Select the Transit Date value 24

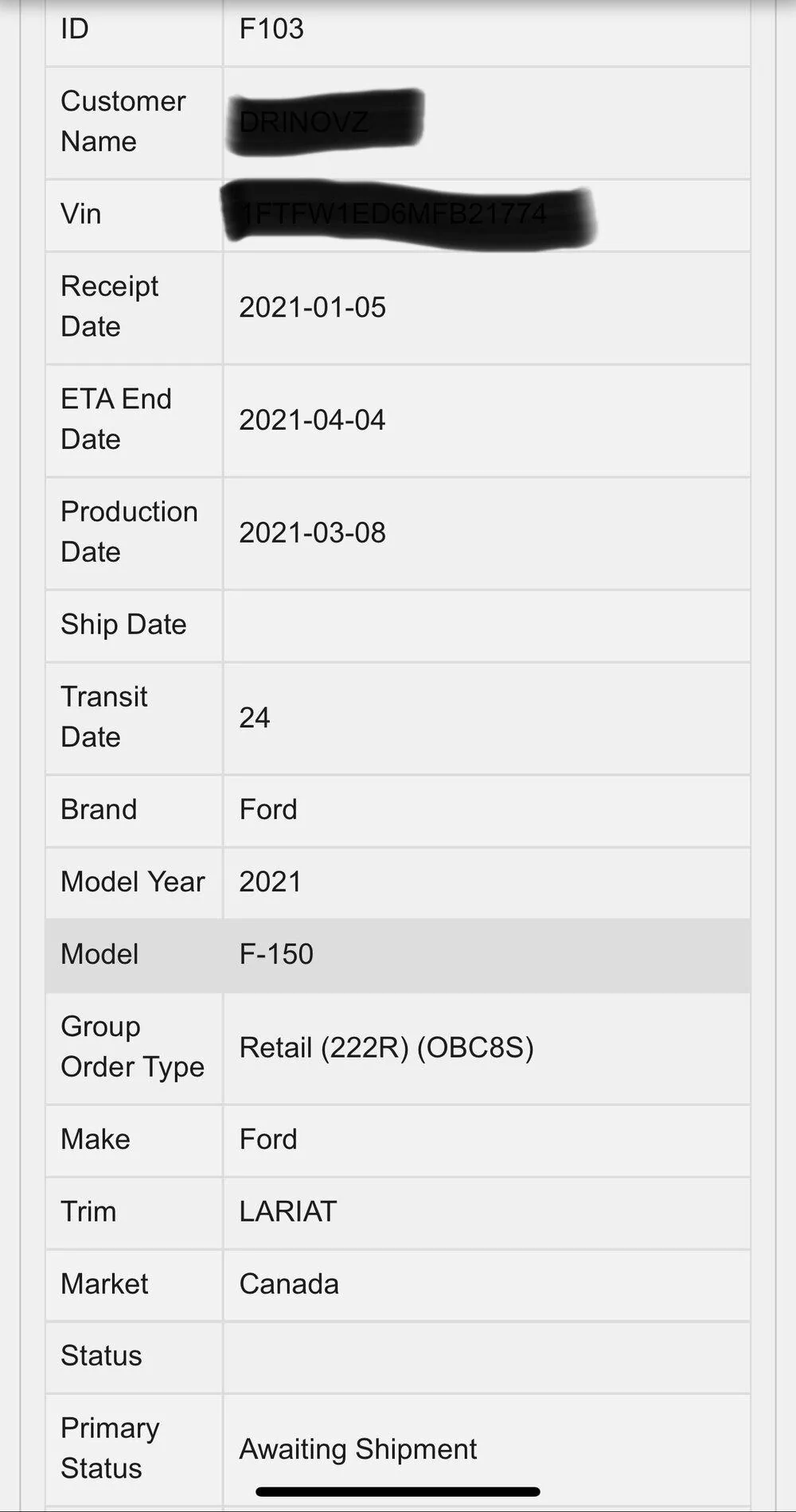point(255,718)
